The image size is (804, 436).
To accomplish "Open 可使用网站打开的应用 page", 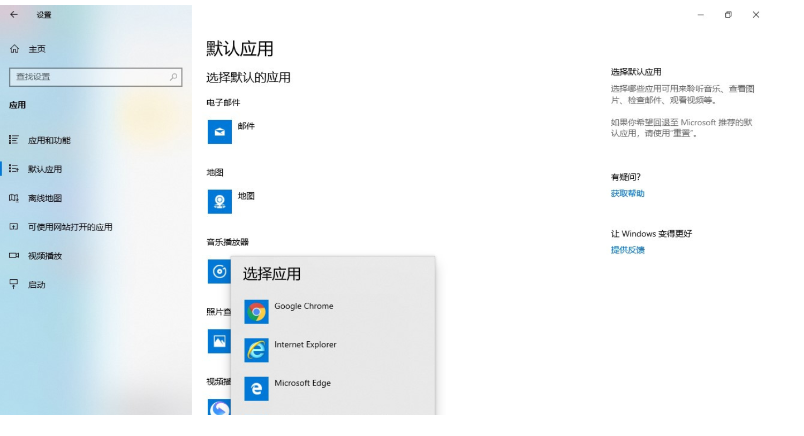I will click(70, 227).
